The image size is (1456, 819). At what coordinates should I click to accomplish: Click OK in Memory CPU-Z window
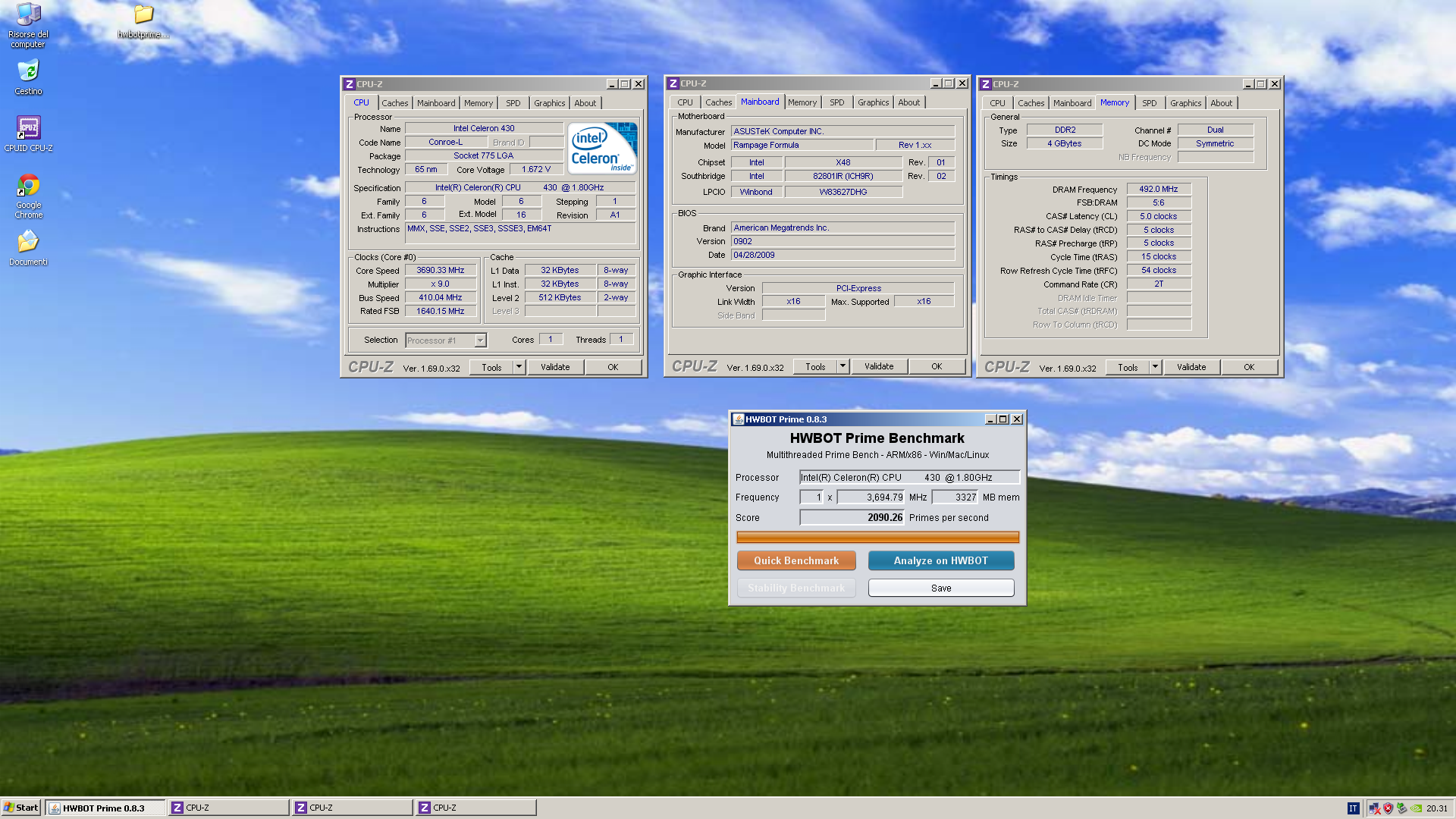click(x=1249, y=367)
